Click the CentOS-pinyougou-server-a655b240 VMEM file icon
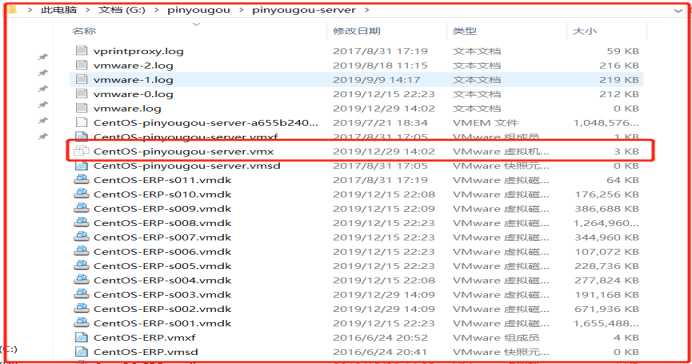Image resolution: width=692 pixels, height=364 pixels. [82, 122]
